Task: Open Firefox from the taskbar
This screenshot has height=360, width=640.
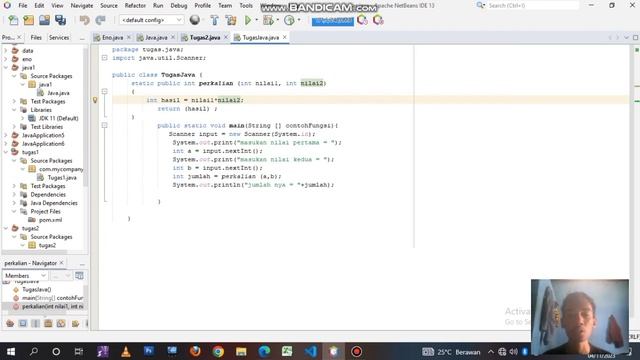Action: tap(195, 351)
